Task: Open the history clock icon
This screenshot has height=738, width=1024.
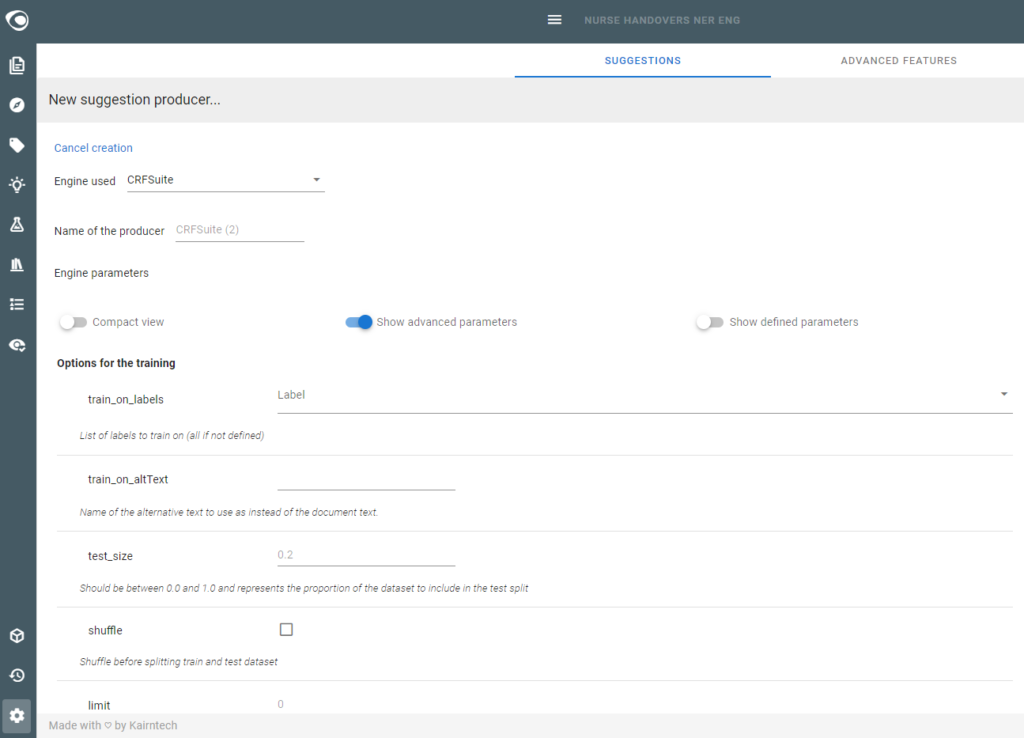Action: pyautogui.click(x=17, y=675)
